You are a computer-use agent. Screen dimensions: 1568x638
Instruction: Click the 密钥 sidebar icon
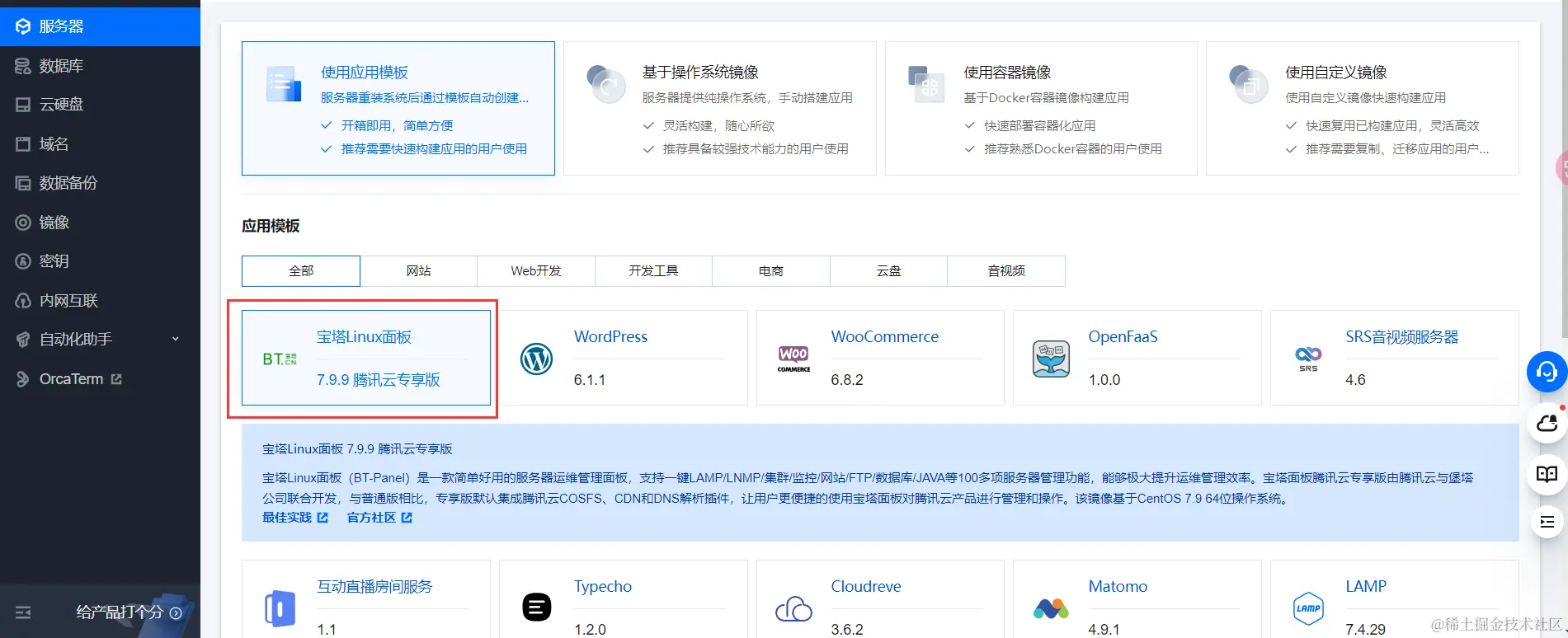tap(23, 261)
